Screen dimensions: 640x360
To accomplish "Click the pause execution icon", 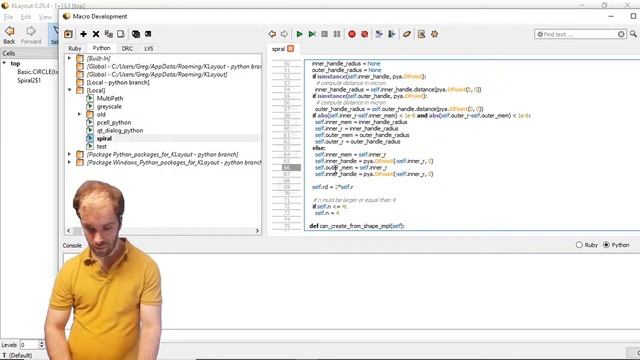I will tap(337, 34).
